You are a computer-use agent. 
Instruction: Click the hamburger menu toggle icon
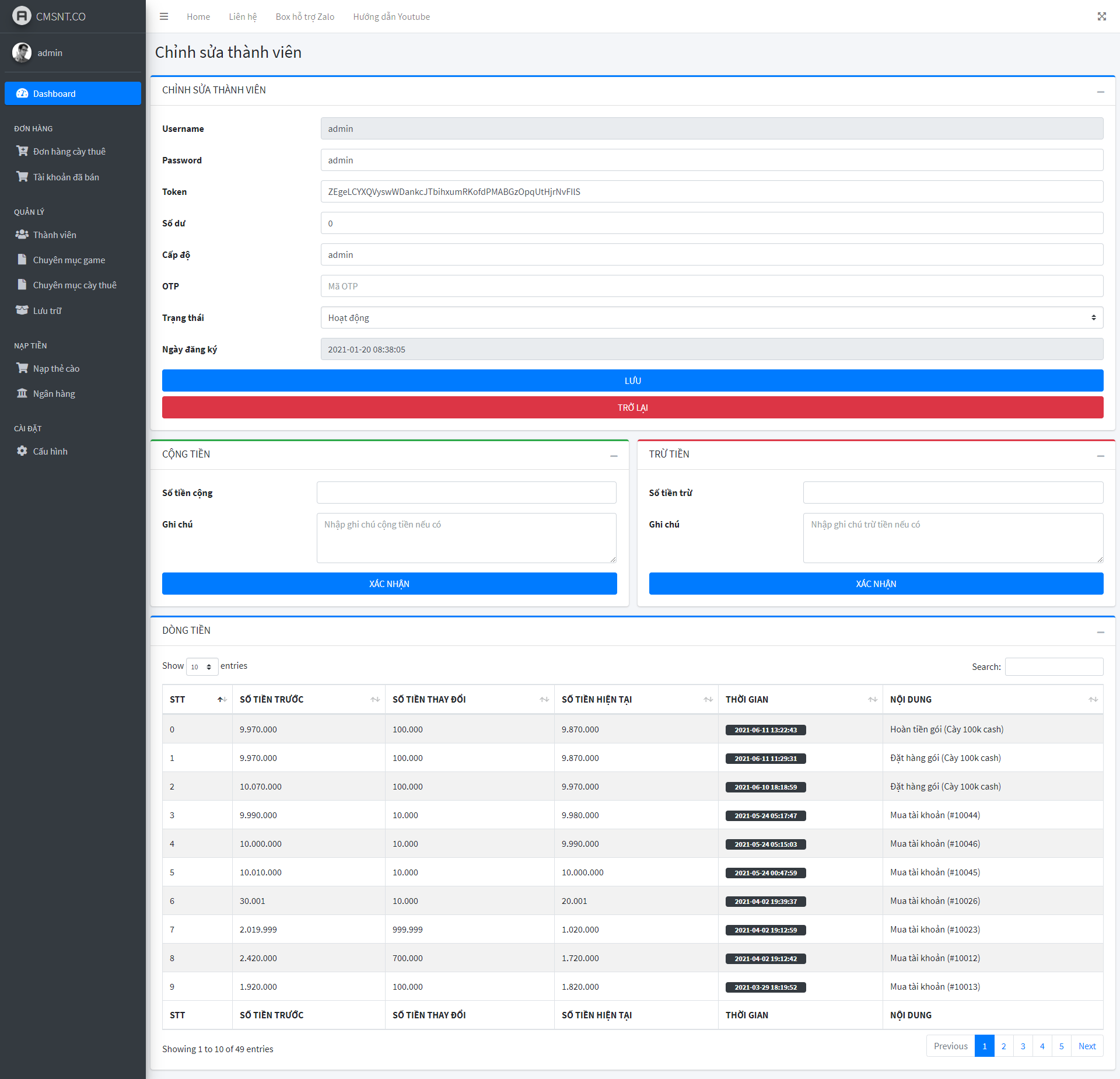click(x=164, y=16)
